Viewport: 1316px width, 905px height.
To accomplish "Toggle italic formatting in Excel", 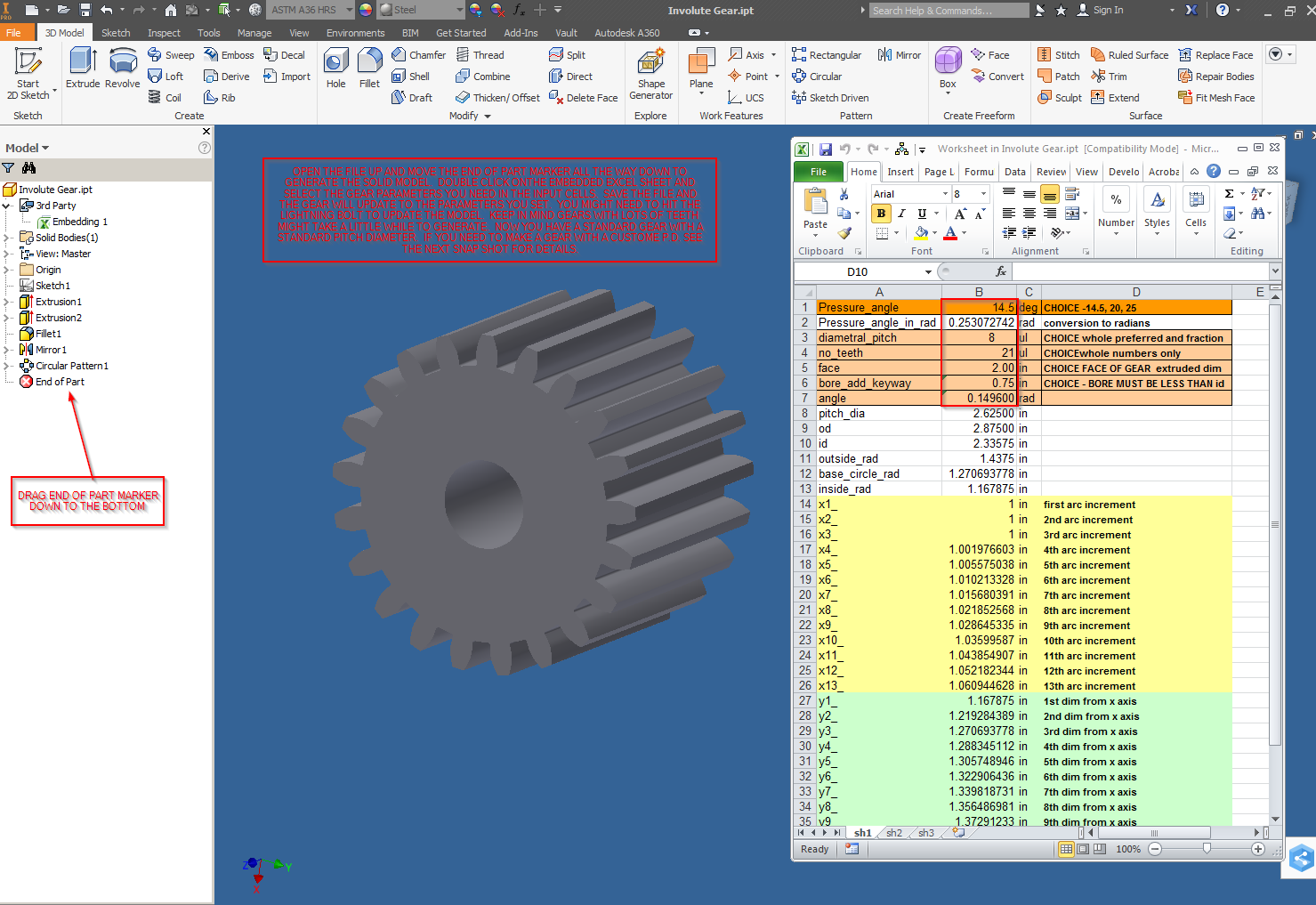I will point(900,214).
